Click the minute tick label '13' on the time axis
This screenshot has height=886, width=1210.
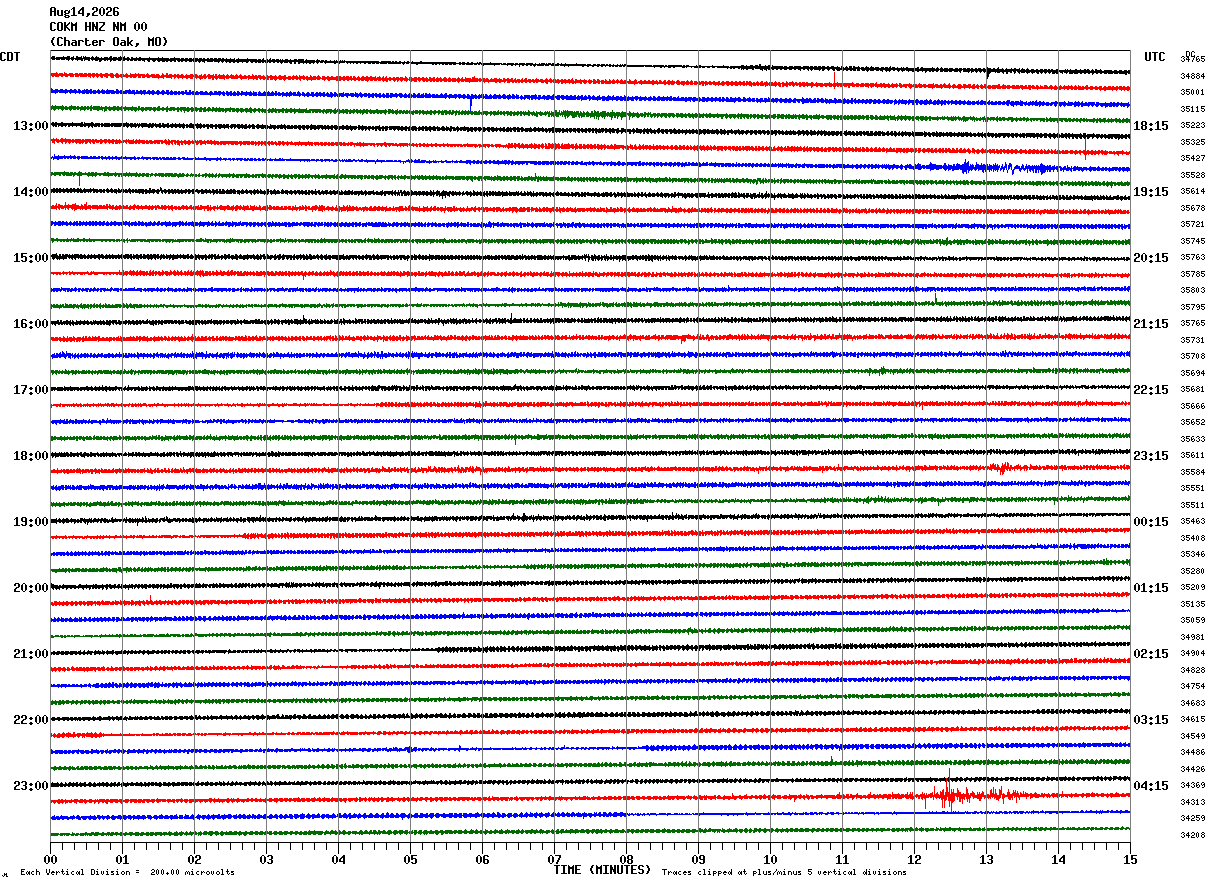986,859
